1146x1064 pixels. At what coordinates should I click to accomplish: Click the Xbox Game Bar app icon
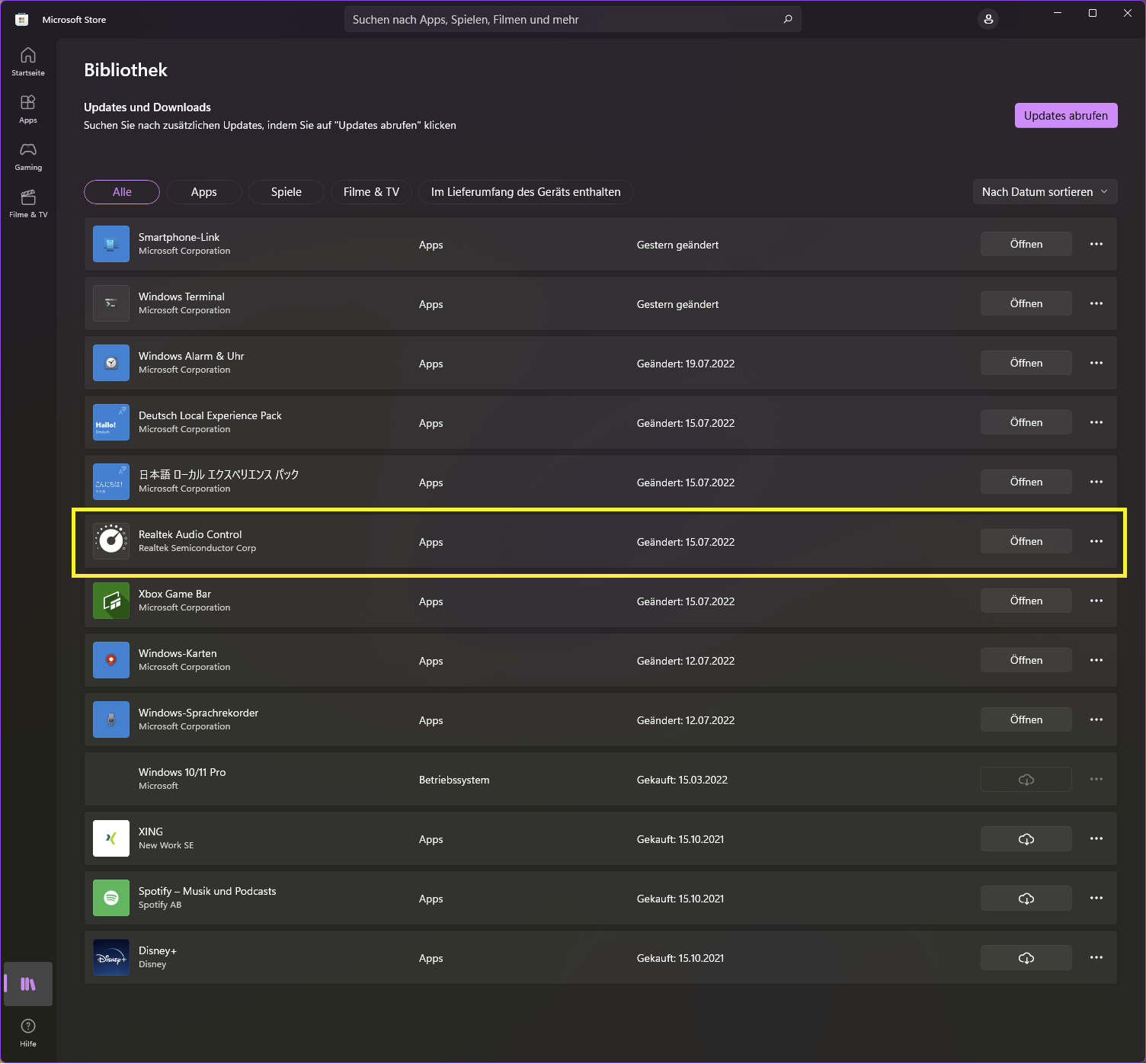(111, 601)
